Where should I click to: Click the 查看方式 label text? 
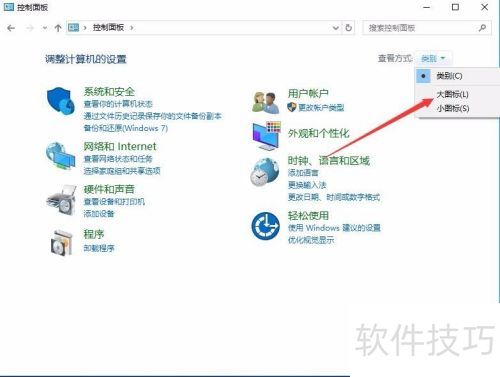click(395, 59)
